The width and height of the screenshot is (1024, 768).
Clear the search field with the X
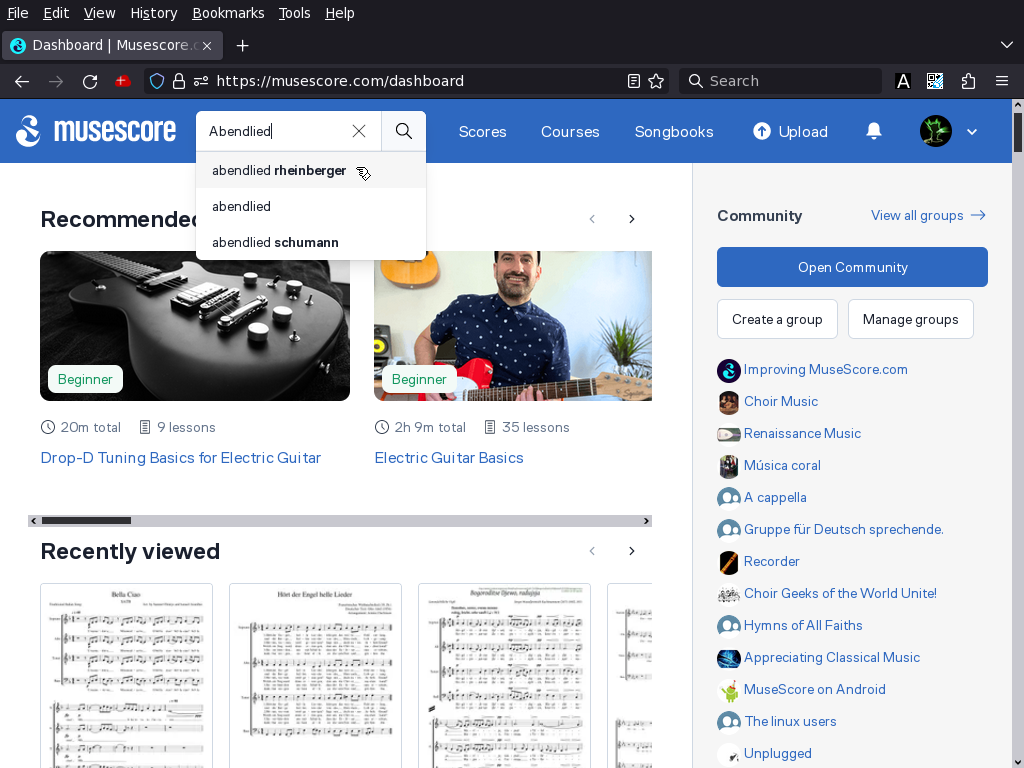click(359, 131)
